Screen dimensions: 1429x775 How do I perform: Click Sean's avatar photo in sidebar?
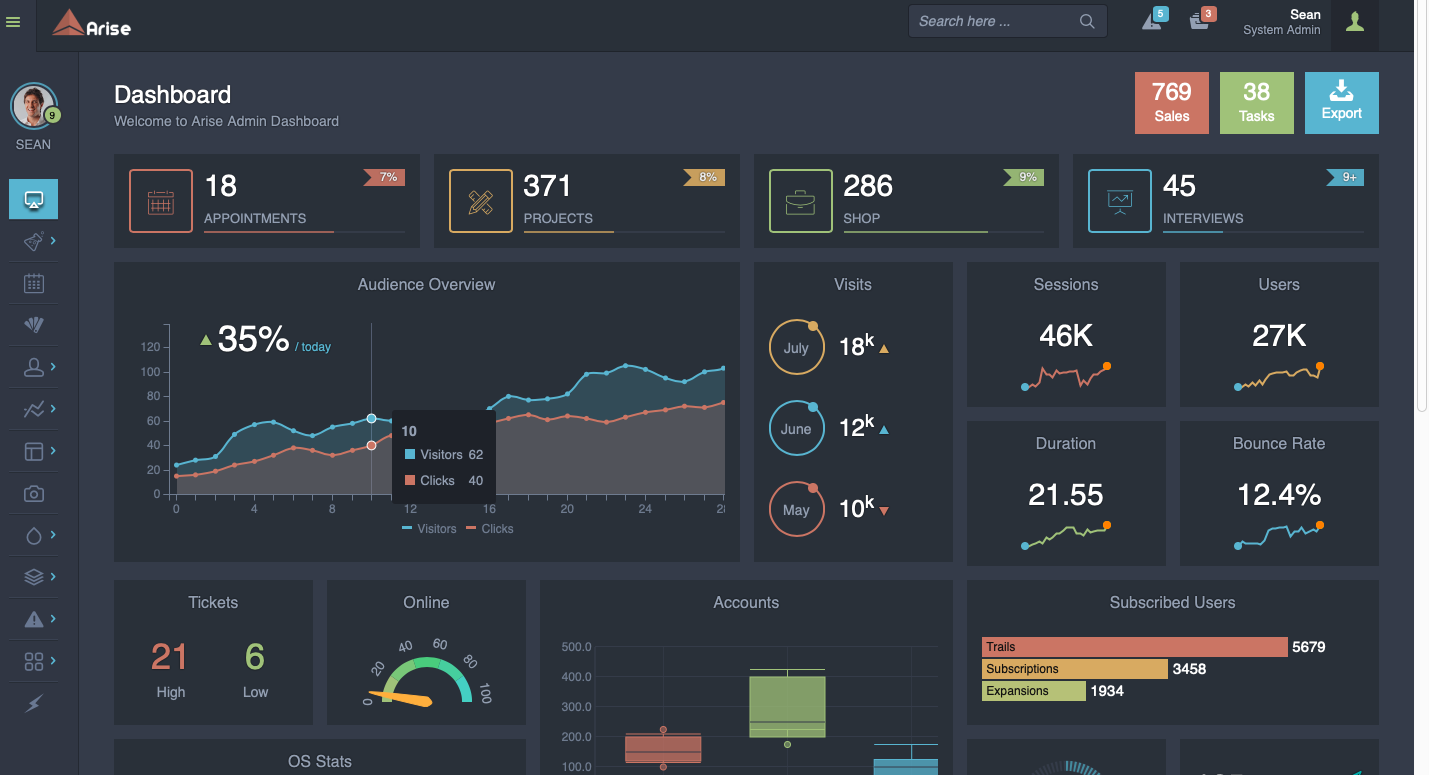click(33, 105)
